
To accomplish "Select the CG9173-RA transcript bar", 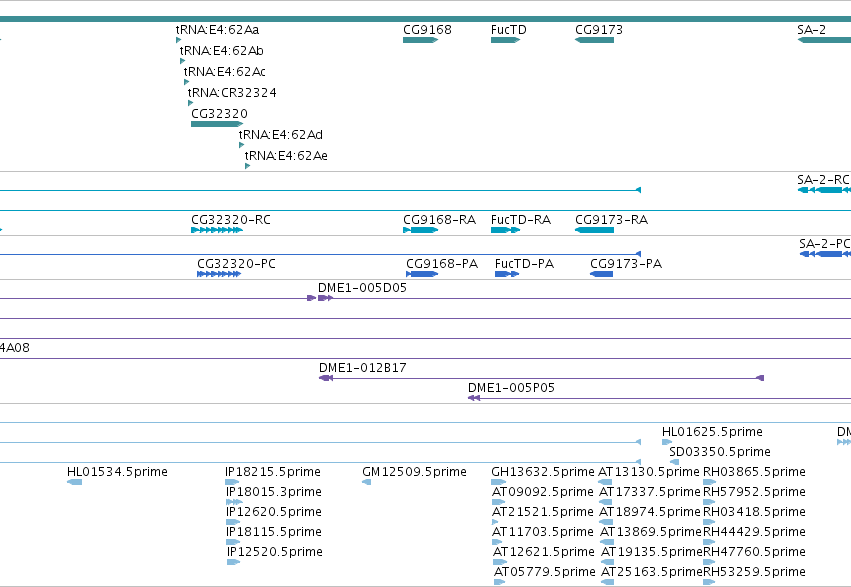I will (x=594, y=230).
